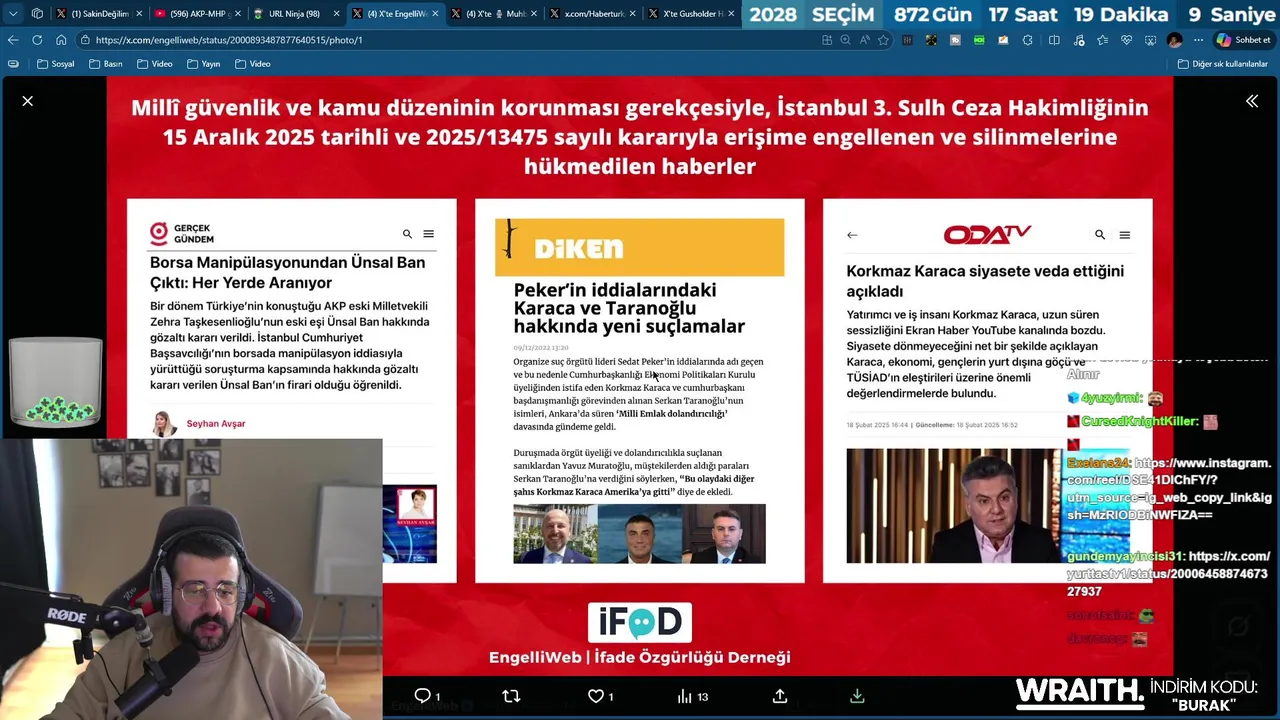Click the green HDK extension icon
The height and width of the screenshot is (720, 1280).
[979, 40]
